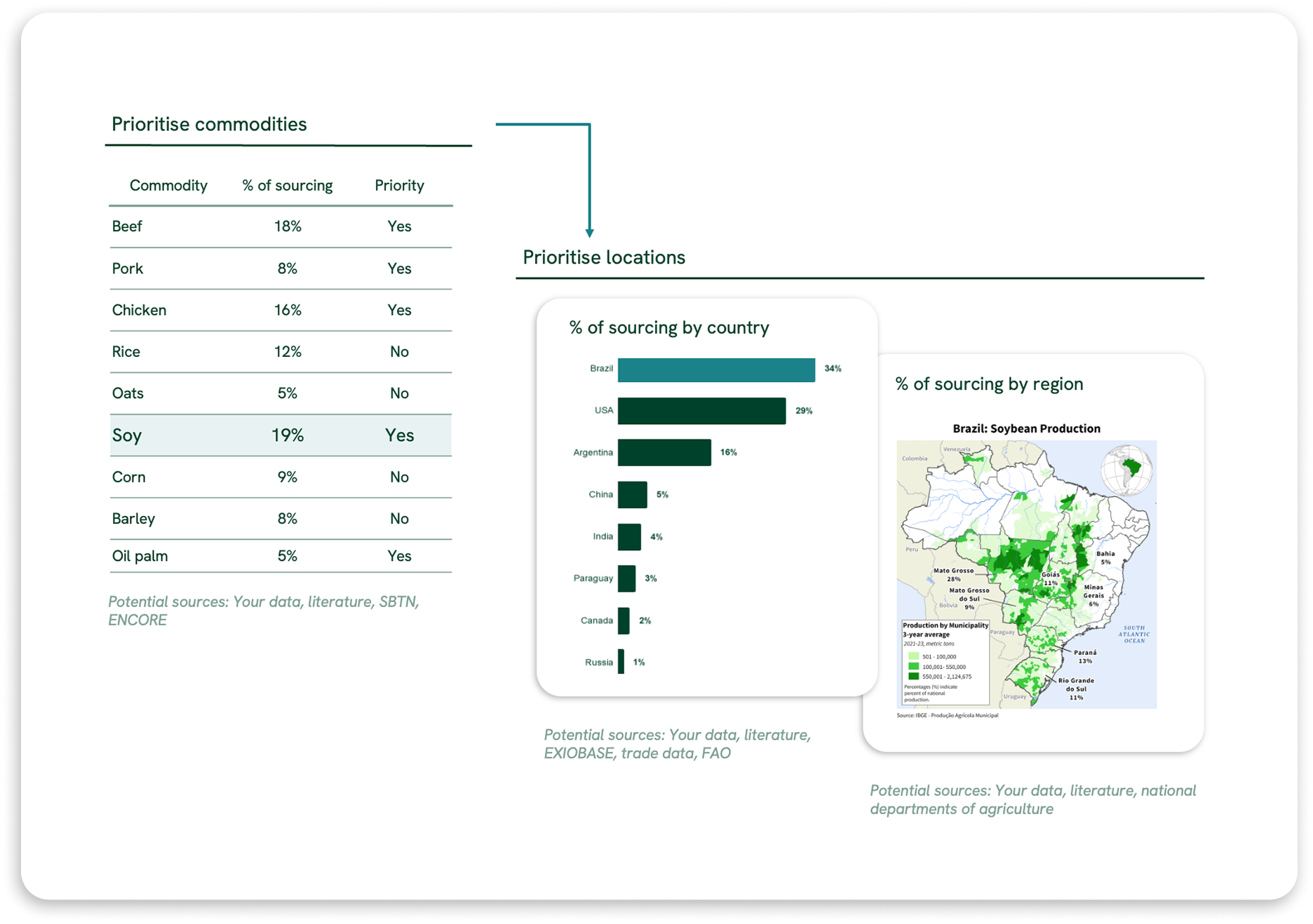Click the Prioritise commodities heading
The height and width of the screenshot is (924, 1313).
click(209, 124)
